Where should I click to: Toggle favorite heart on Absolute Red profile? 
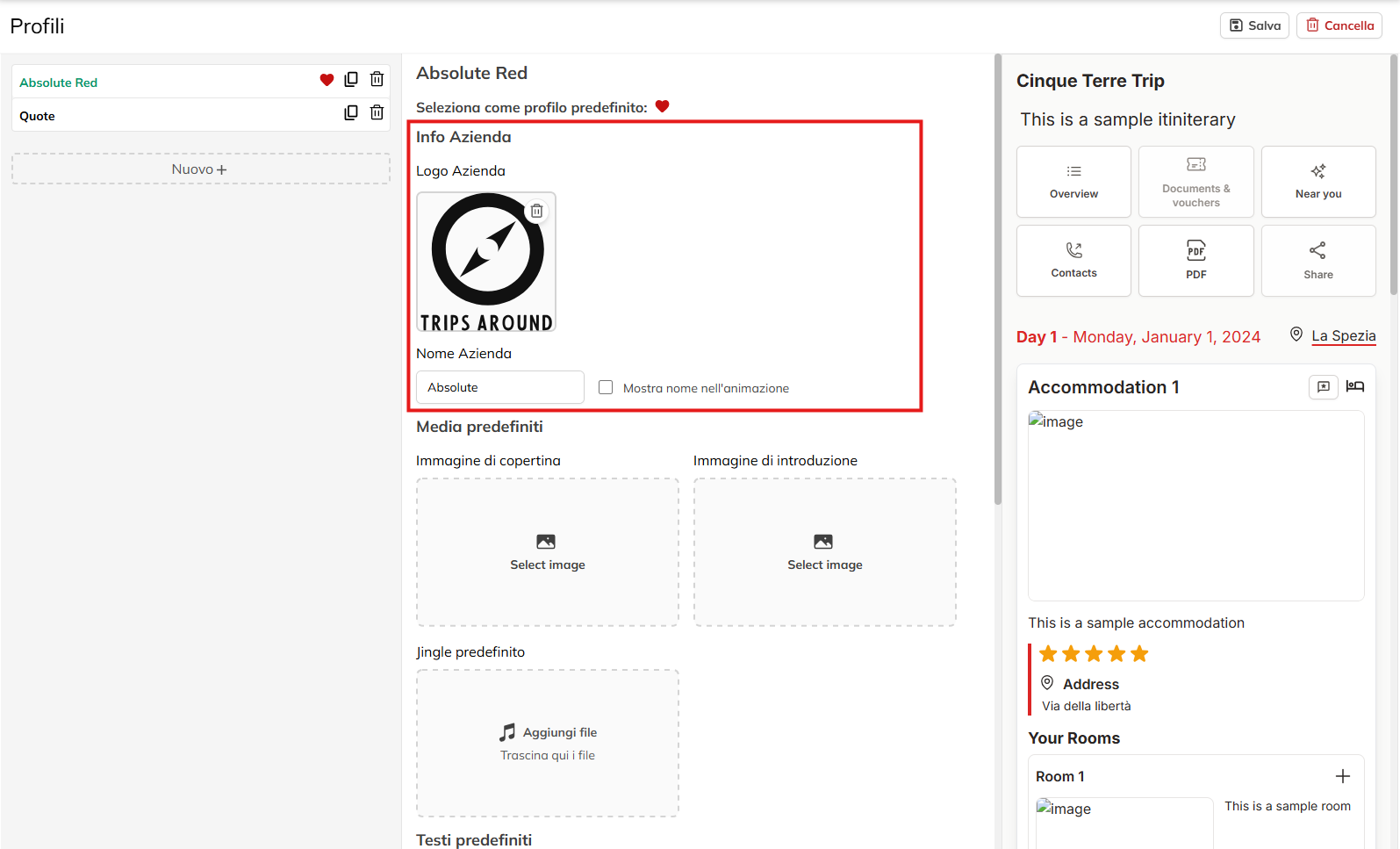(327, 81)
